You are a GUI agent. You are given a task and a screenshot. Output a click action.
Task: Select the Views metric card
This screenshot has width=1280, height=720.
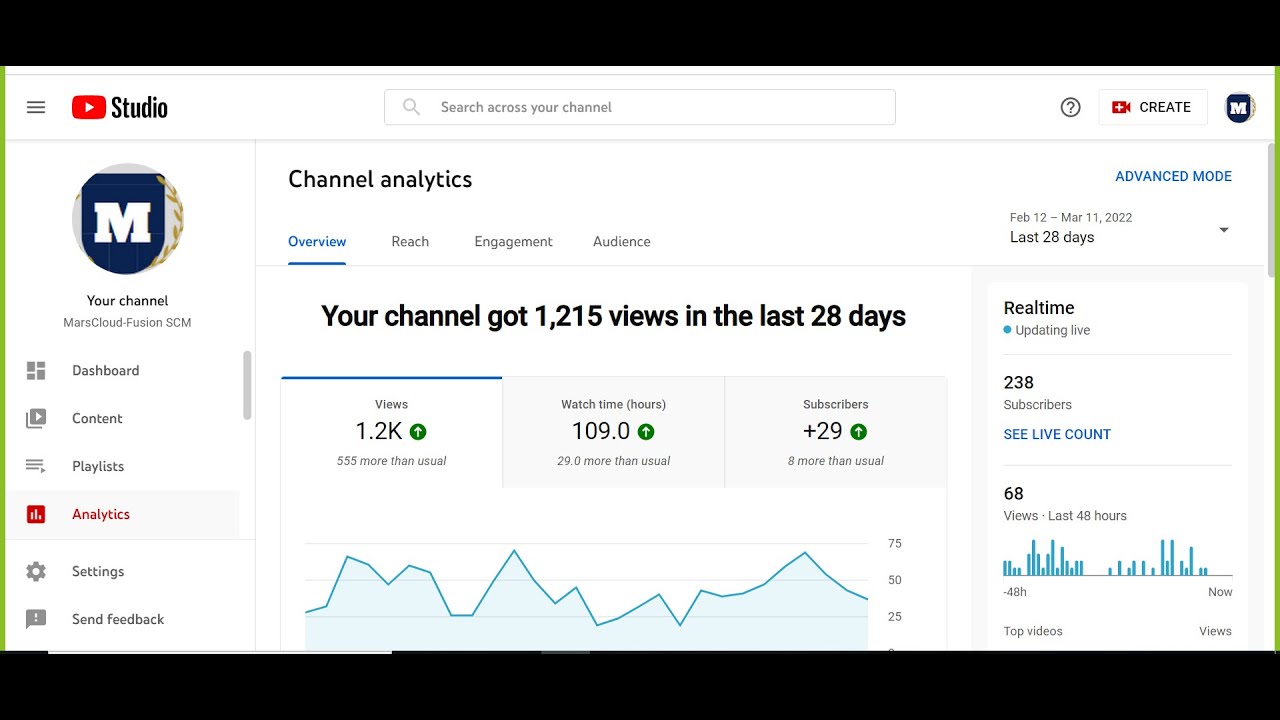point(392,432)
